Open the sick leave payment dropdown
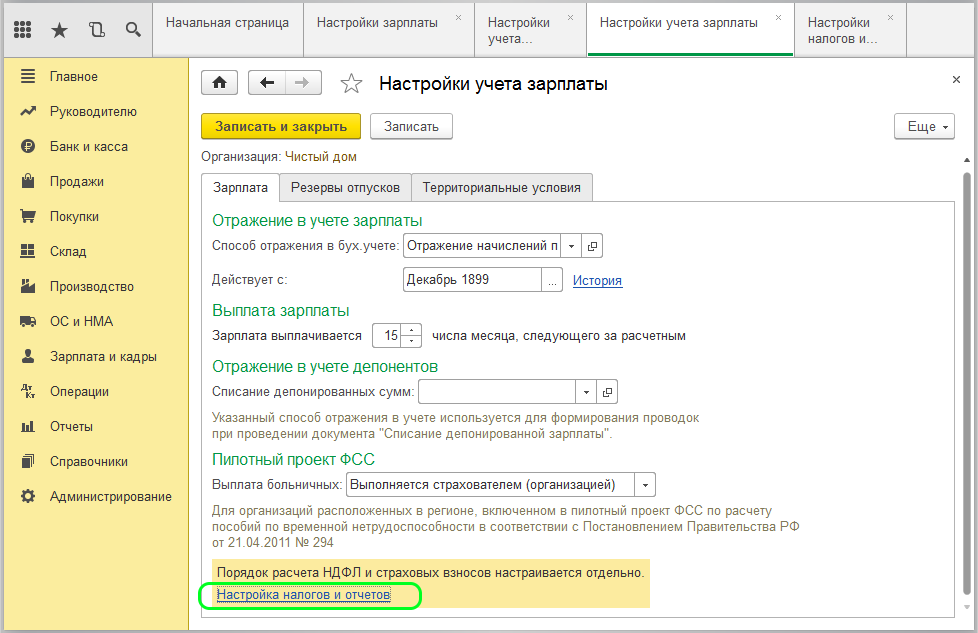This screenshot has width=978, height=633. pos(646,485)
